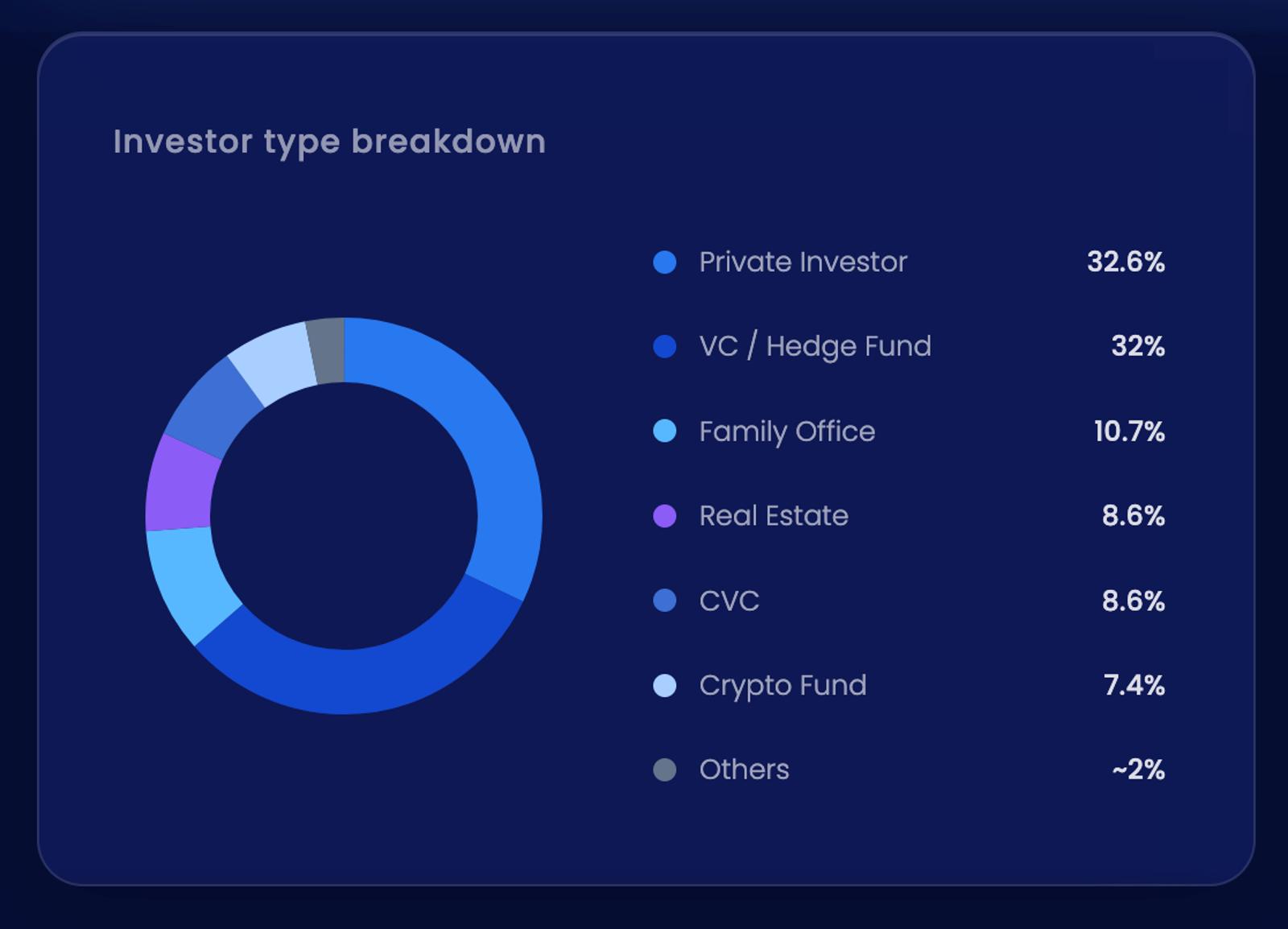Click the purple Real Estate legend dot

[664, 516]
